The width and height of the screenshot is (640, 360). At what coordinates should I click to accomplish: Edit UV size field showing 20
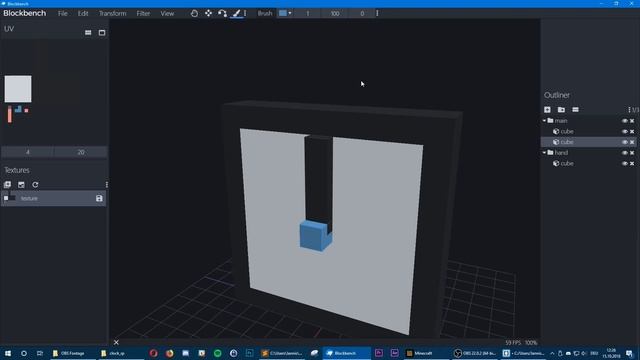[81, 152]
